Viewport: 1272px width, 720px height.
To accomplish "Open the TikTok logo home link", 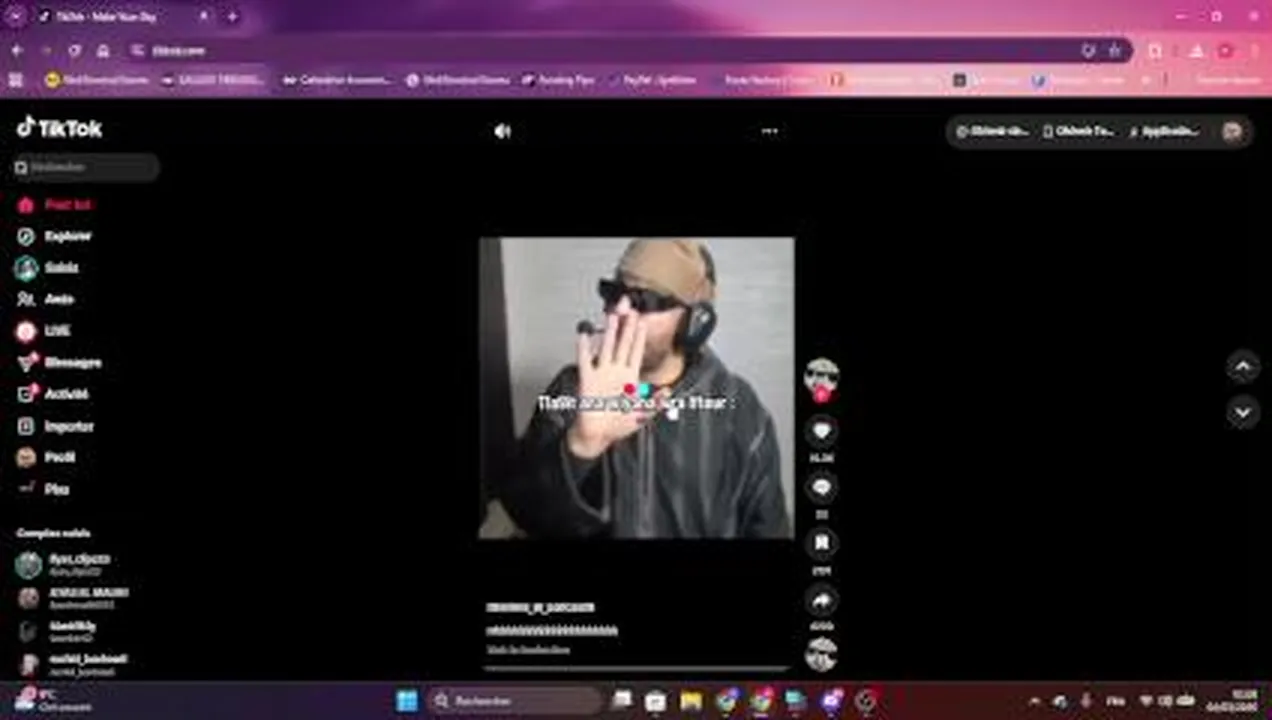I will (x=60, y=128).
